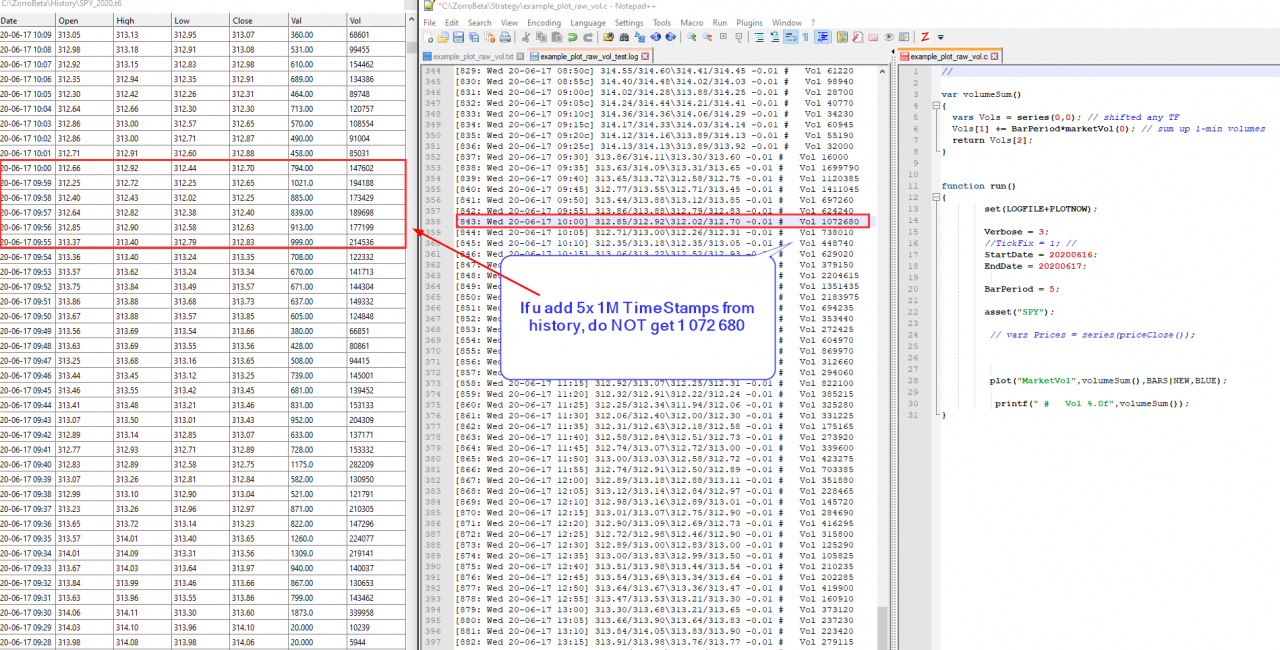Open the Encoding menu
The height and width of the screenshot is (650, 1280).
pos(544,22)
